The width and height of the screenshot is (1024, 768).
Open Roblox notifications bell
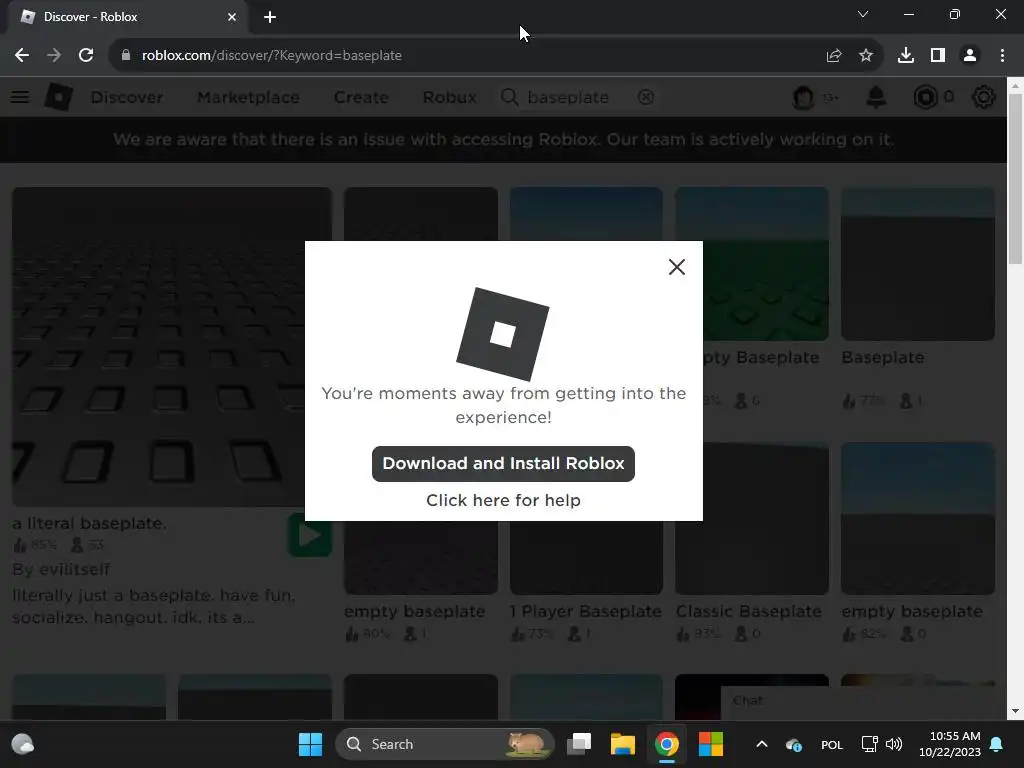(876, 97)
